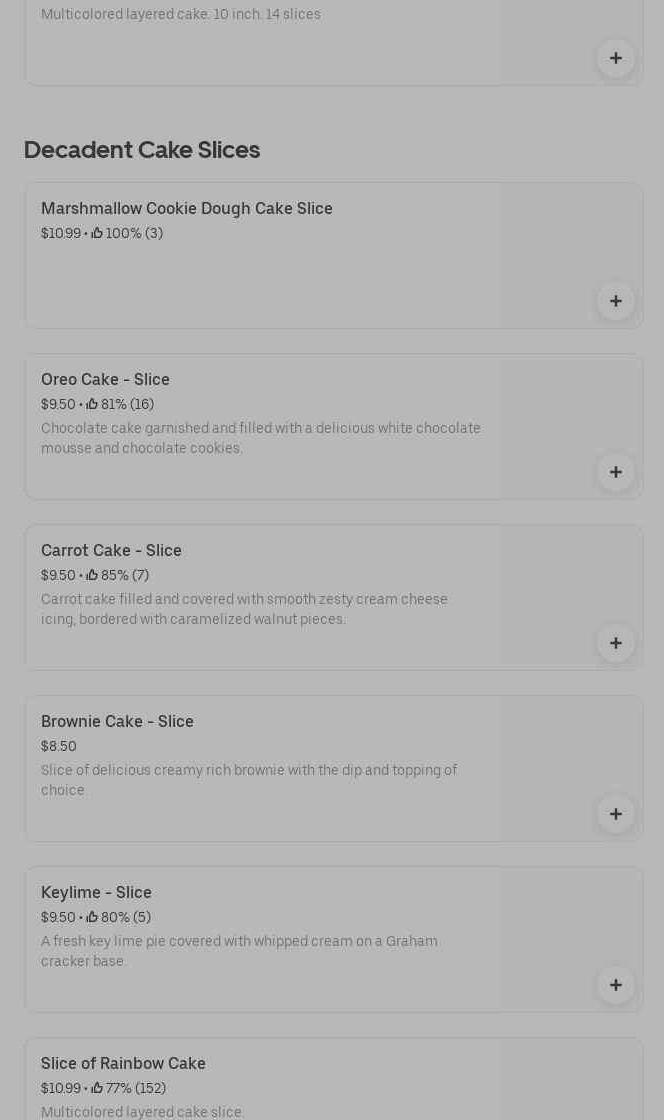Add Marshmallow Cookie Dough Cake Slice to cart
The width and height of the screenshot is (664, 1120).
615,301
